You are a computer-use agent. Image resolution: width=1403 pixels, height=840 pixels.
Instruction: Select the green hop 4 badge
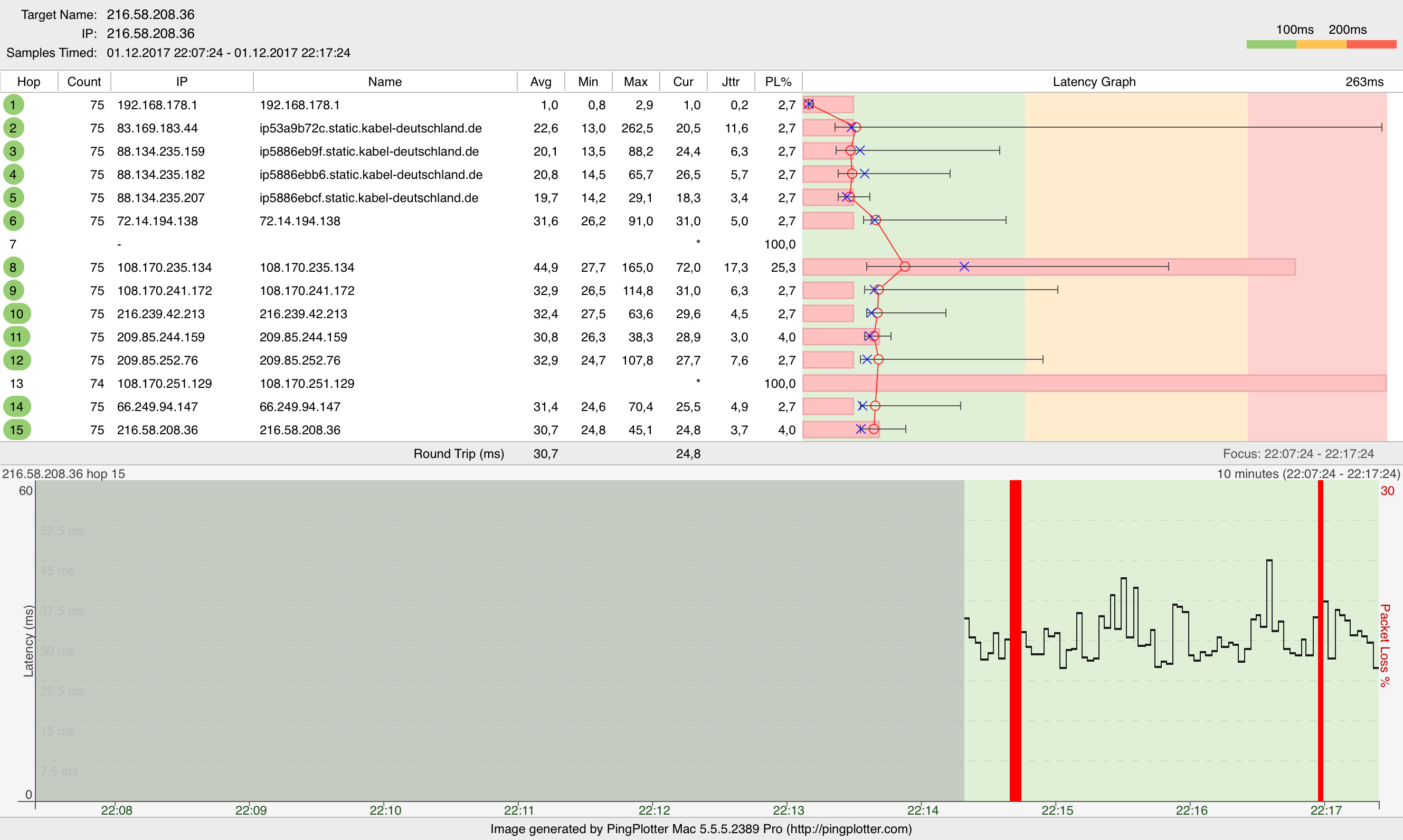click(x=13, y=174)
